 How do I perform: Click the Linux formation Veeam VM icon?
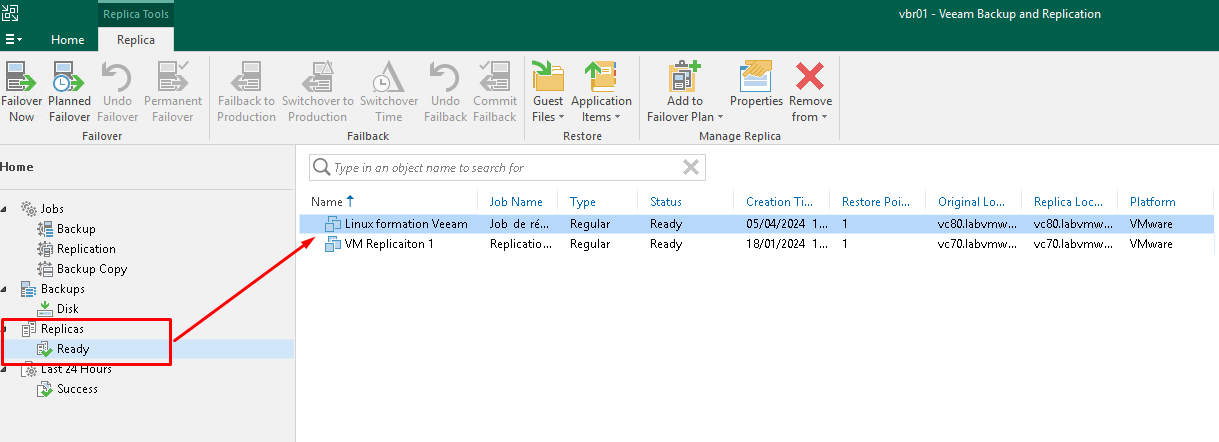333,224
